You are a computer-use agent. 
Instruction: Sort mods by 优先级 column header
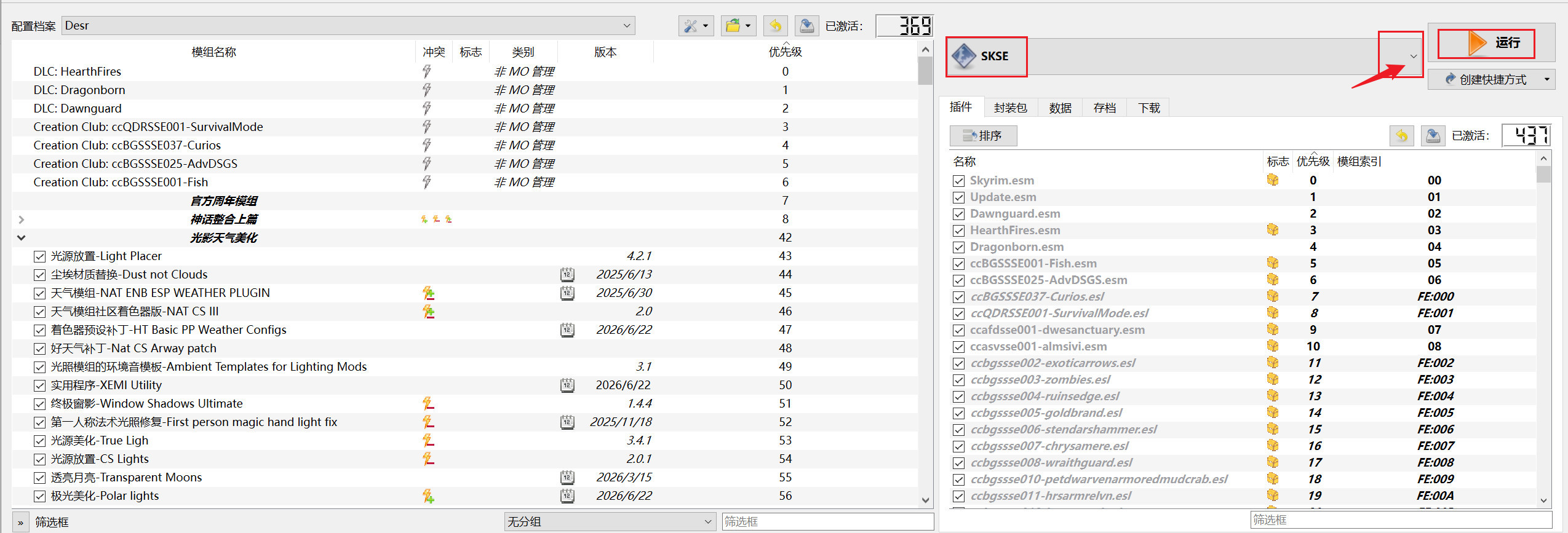[785, 52]
